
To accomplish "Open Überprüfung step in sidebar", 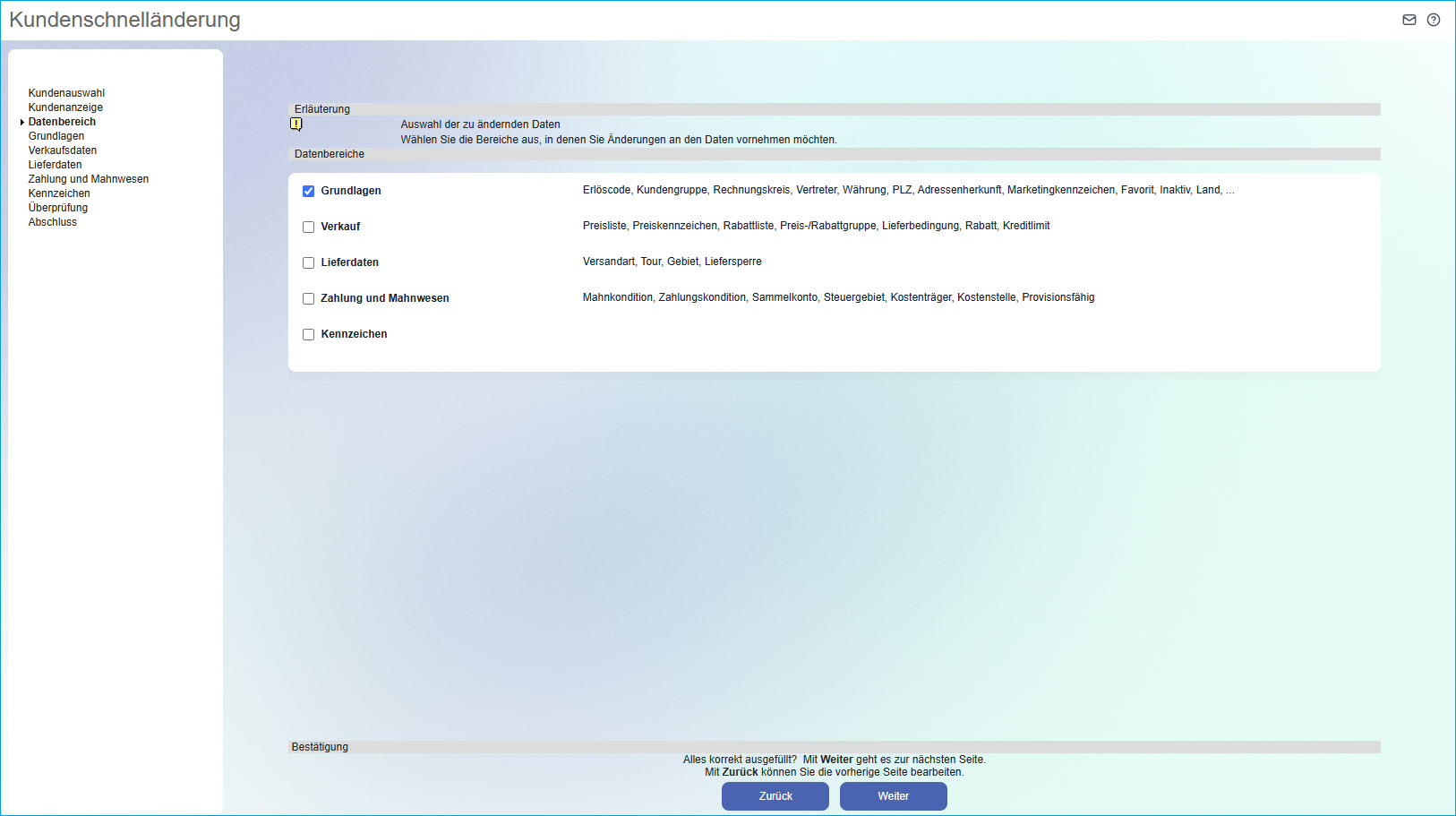I will pos(58,208).
